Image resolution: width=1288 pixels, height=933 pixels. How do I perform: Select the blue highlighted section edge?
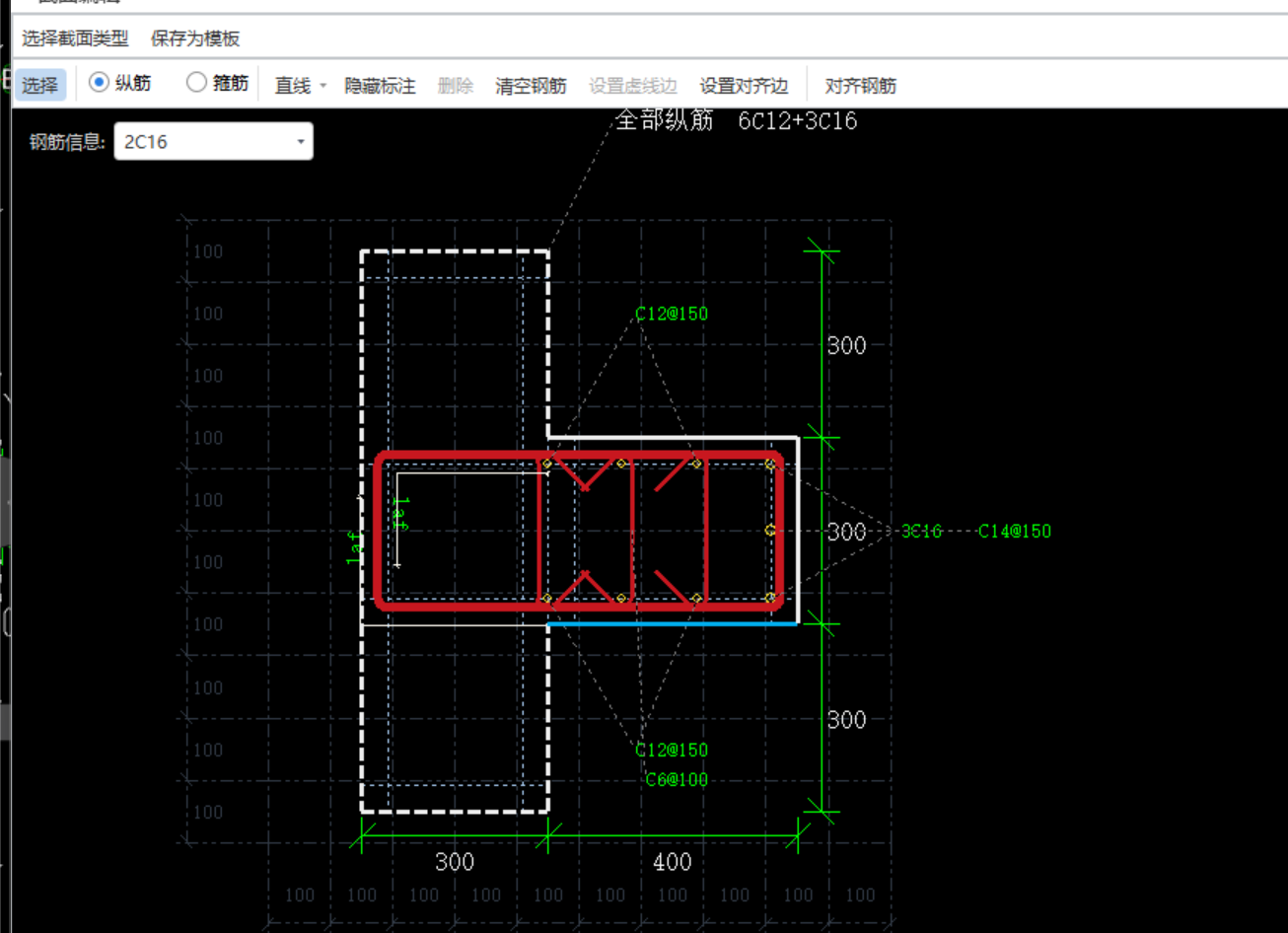click(673, 624)
